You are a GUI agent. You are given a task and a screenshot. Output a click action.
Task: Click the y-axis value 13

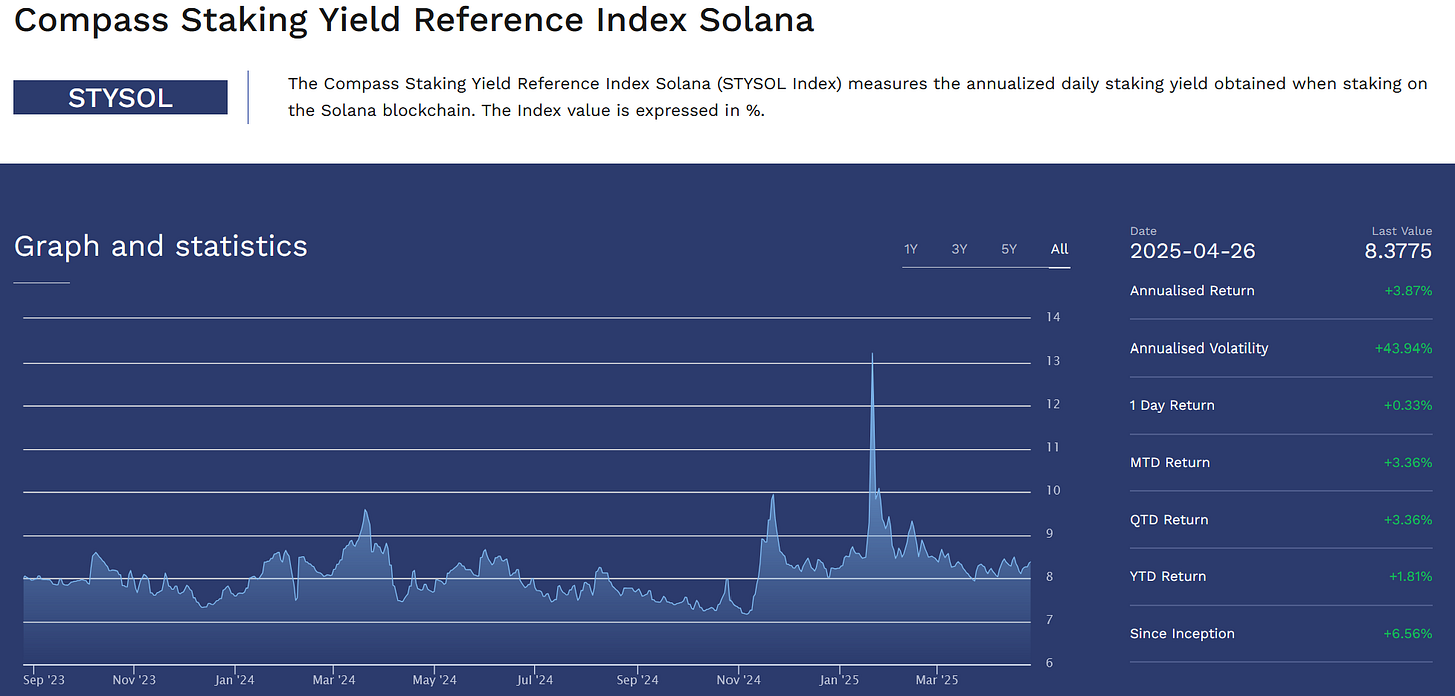(1053, 361)
